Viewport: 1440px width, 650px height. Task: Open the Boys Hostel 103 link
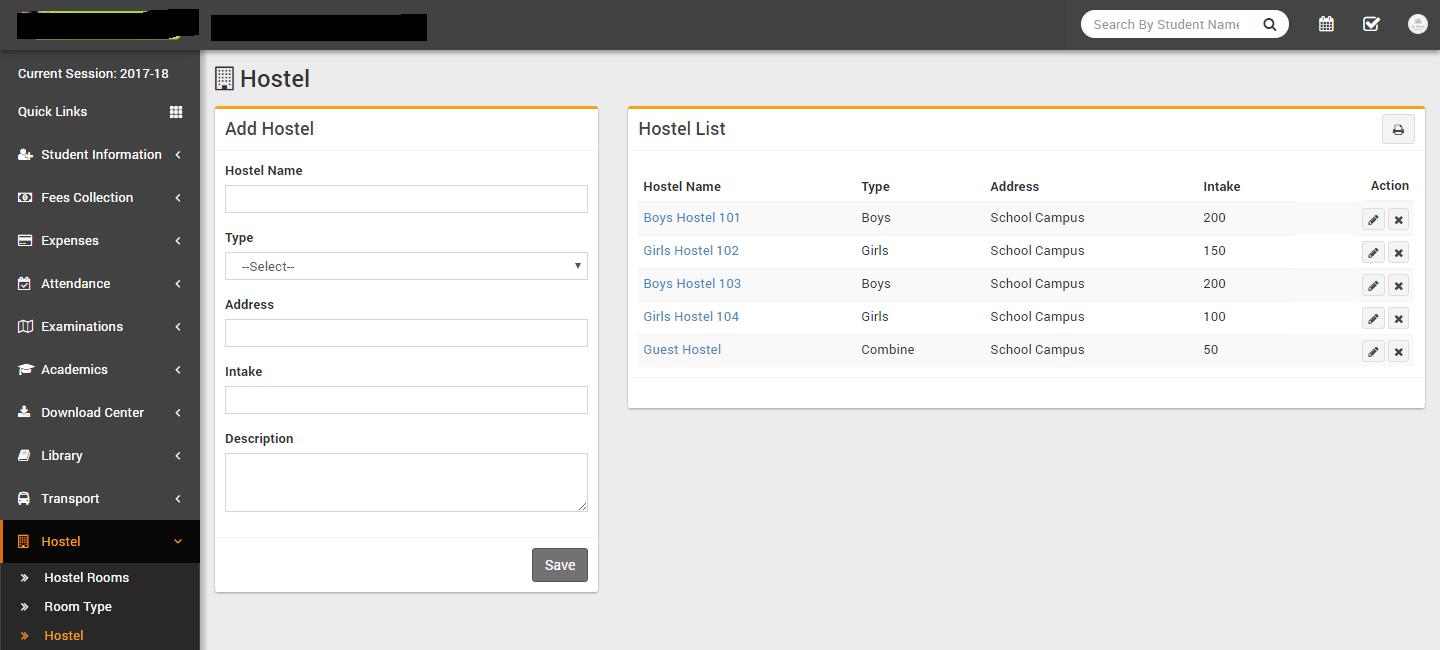[x=692, y=284]
